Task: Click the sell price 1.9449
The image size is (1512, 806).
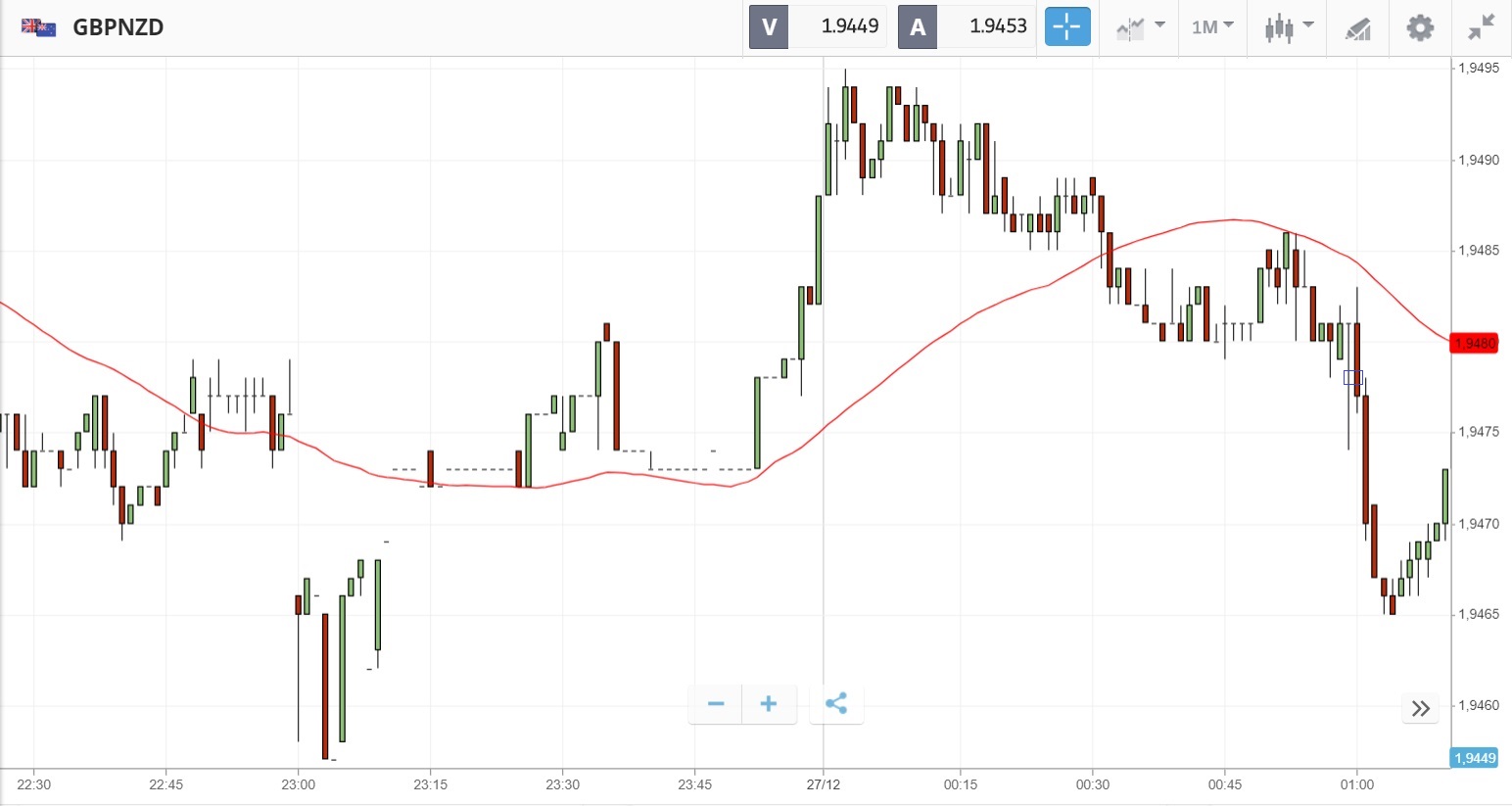Action: point(849,26)
